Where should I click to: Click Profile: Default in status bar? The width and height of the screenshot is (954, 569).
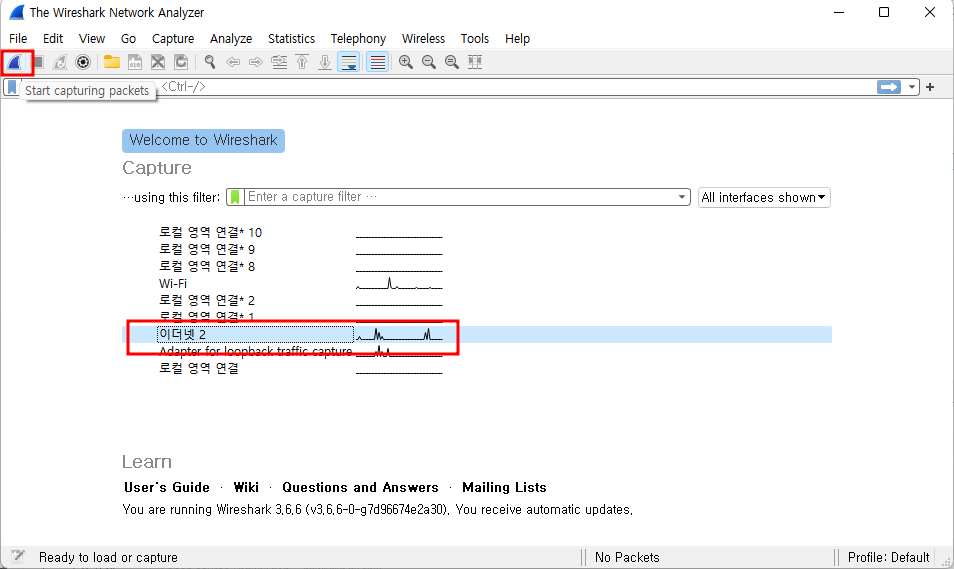[x=888, y=557]
